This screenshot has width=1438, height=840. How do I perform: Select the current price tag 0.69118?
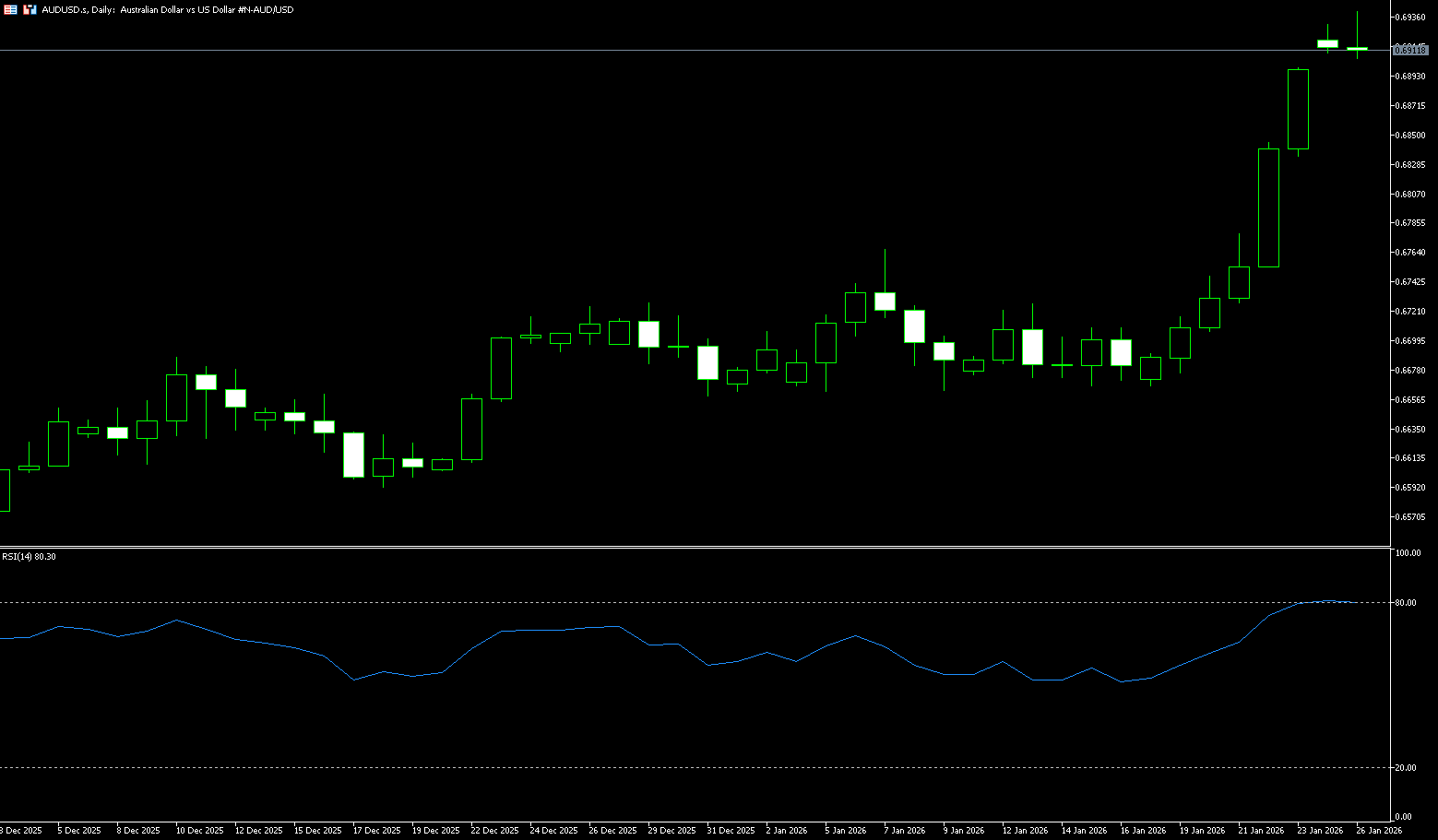1410,50
